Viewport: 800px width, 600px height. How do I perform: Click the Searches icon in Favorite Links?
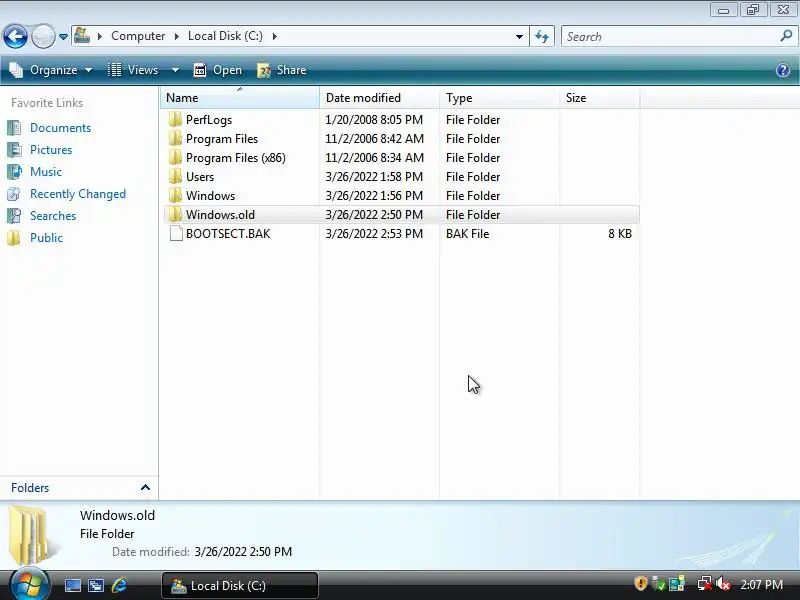pyautogui.click(x=14, y=216)
